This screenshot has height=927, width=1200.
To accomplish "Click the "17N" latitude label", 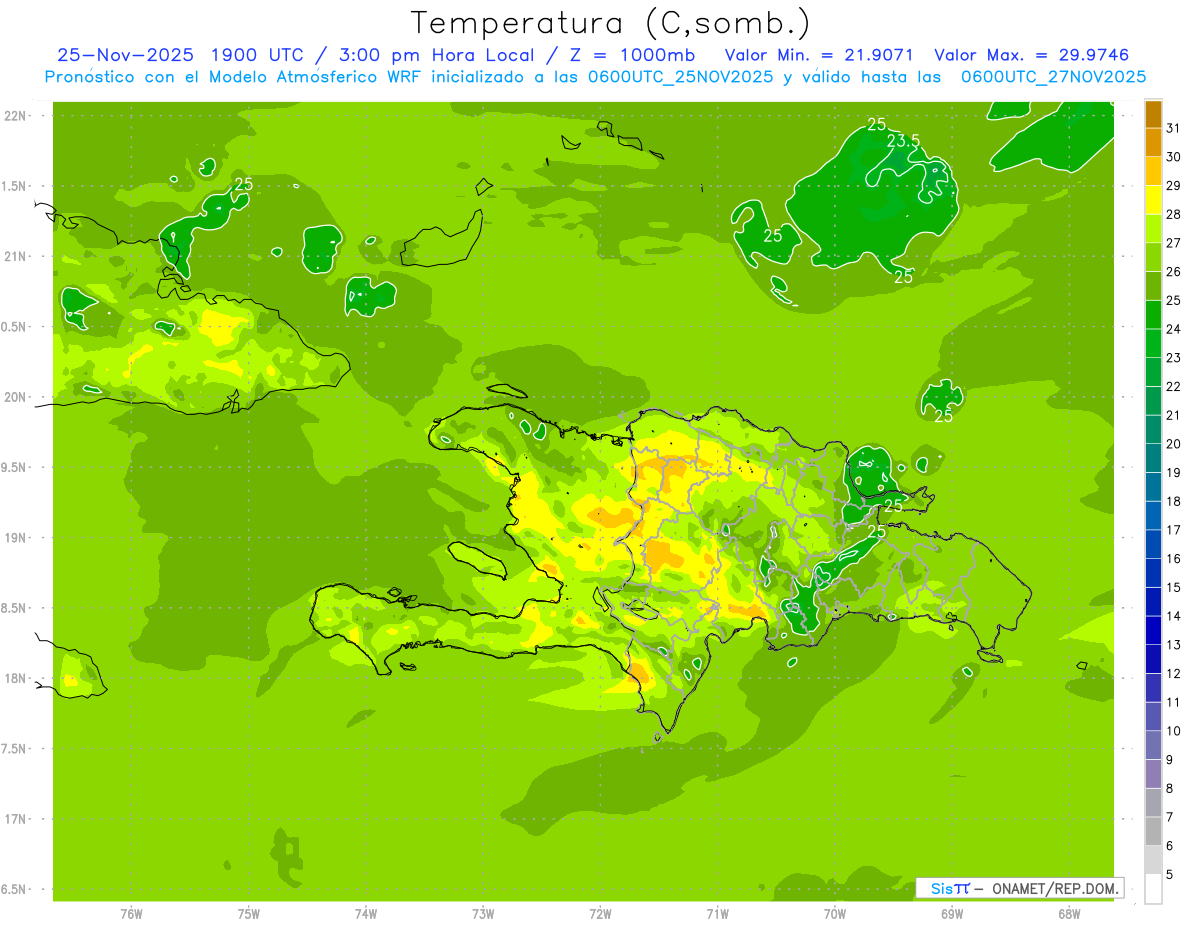I will pyautogui.click(x=17, y=819).
